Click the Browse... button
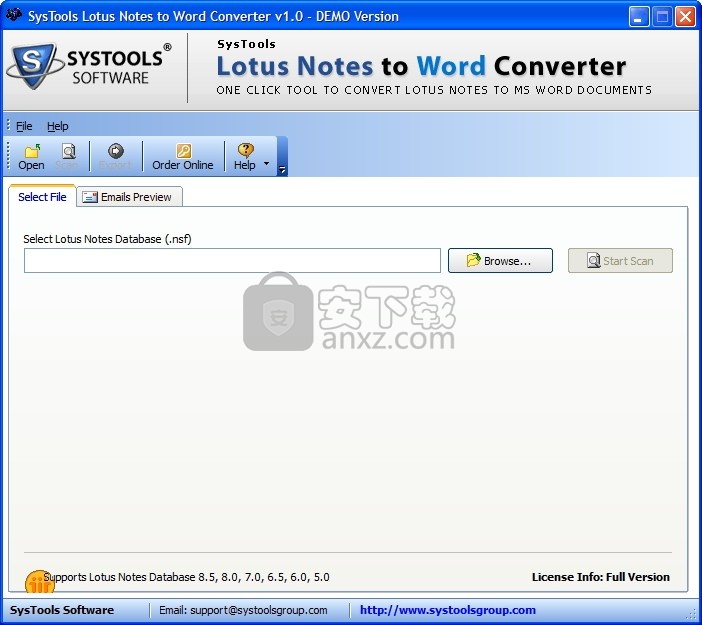702x625 pixels. tap(500, 261)
